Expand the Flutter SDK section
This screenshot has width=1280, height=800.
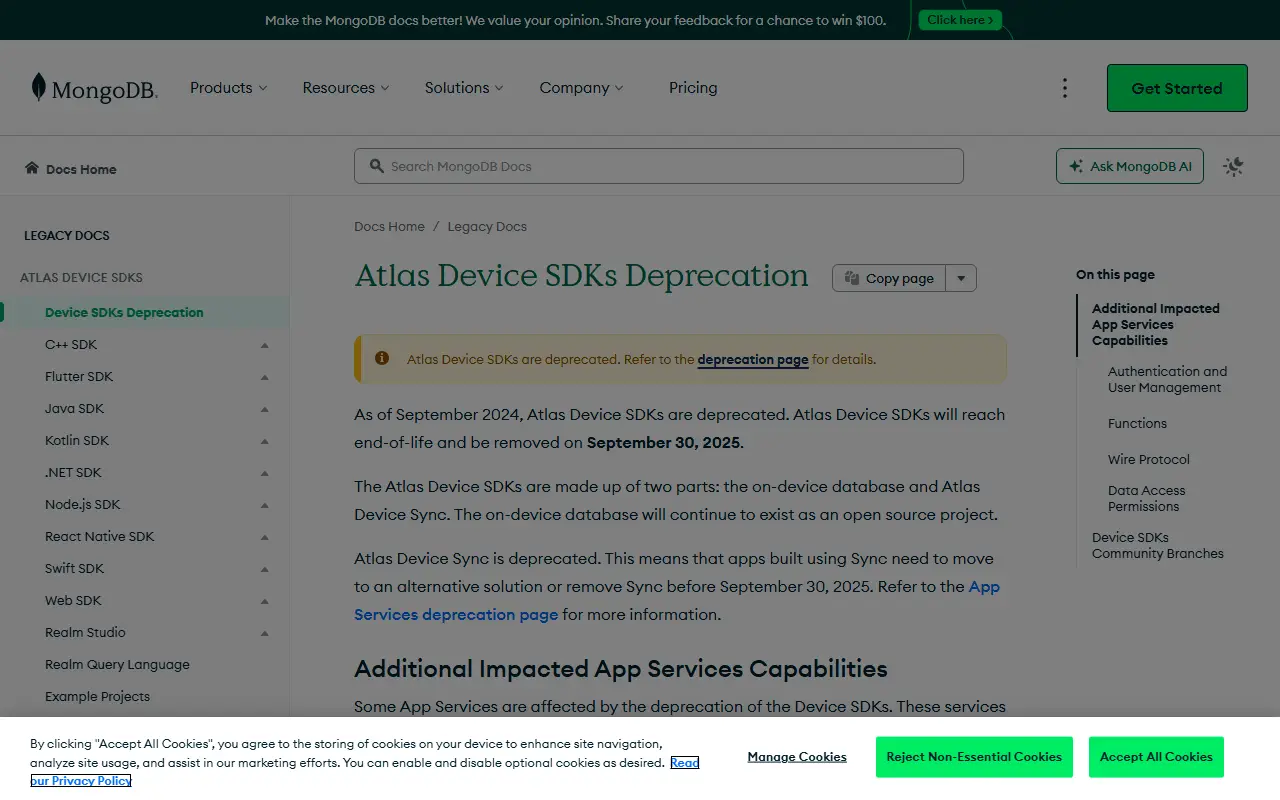point(265,377)
